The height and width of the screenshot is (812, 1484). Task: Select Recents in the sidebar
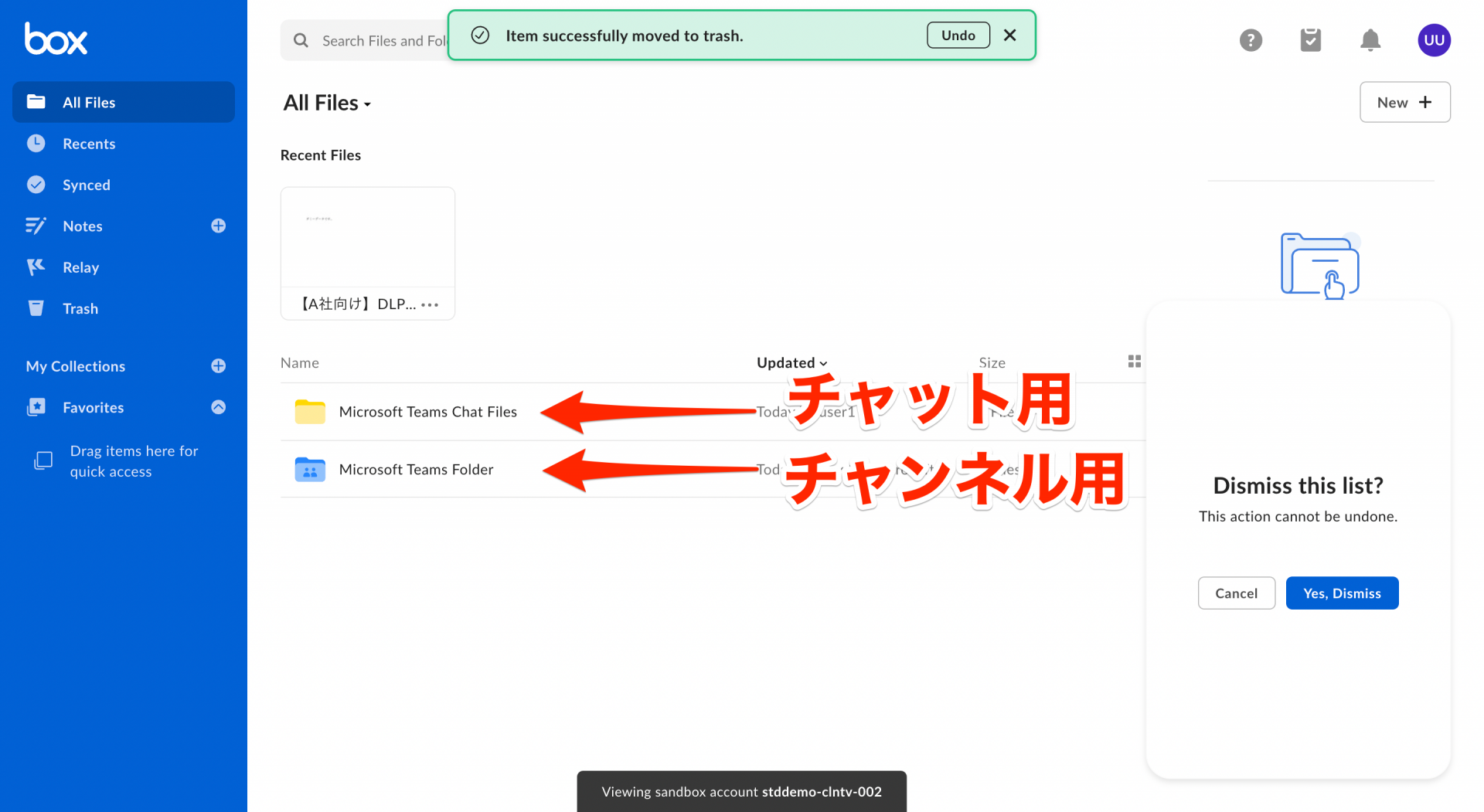point(89,143)
